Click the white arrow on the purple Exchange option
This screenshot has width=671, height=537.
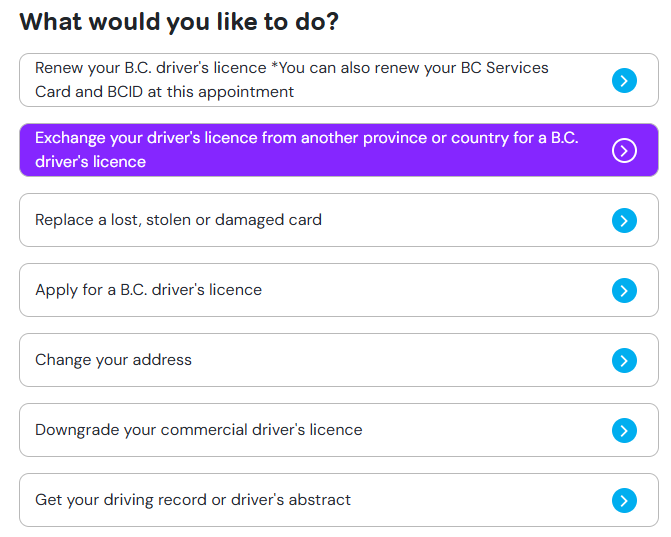624,150
